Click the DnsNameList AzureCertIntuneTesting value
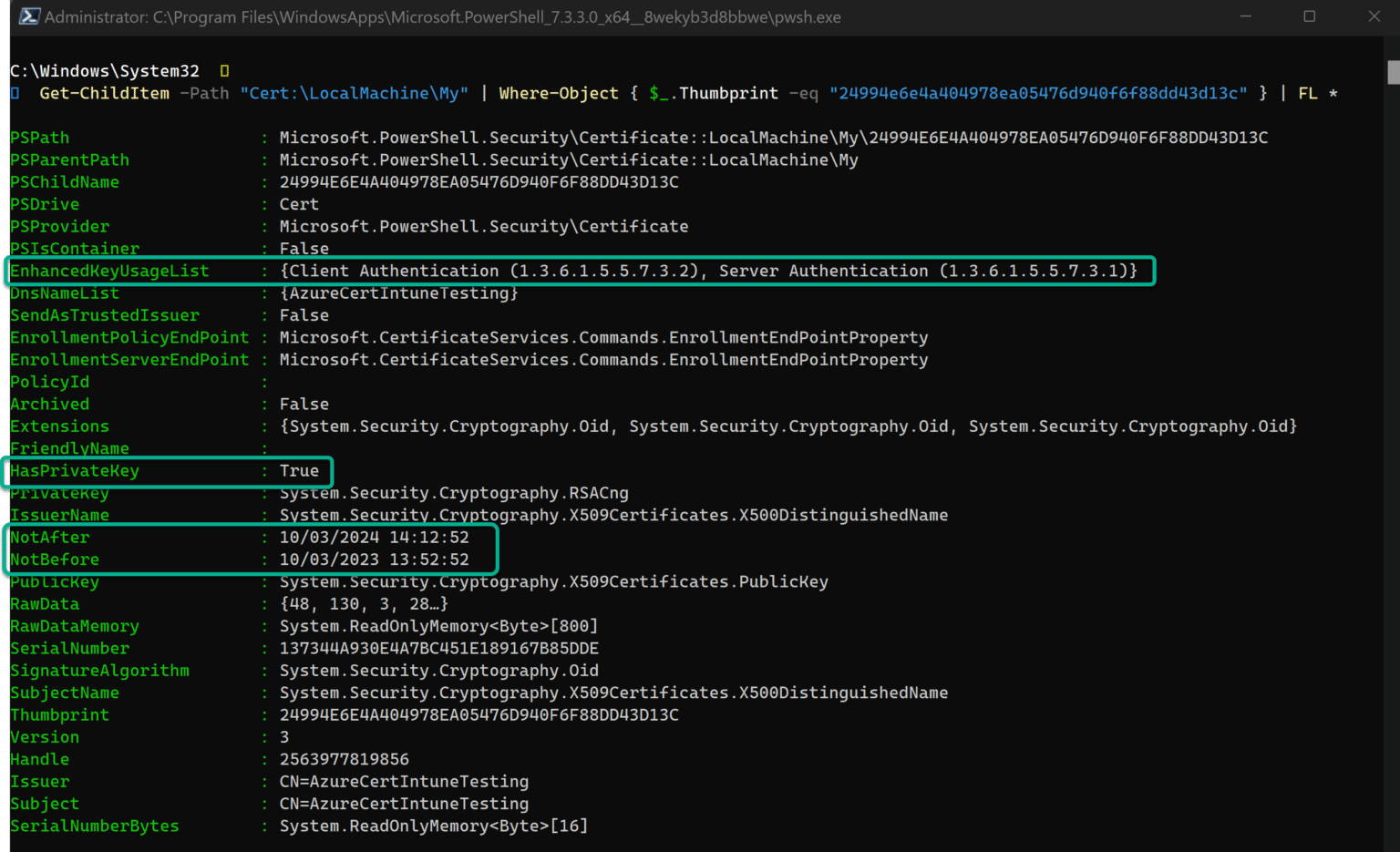This screenshot has width=1400, height=852. click(398, 293)
